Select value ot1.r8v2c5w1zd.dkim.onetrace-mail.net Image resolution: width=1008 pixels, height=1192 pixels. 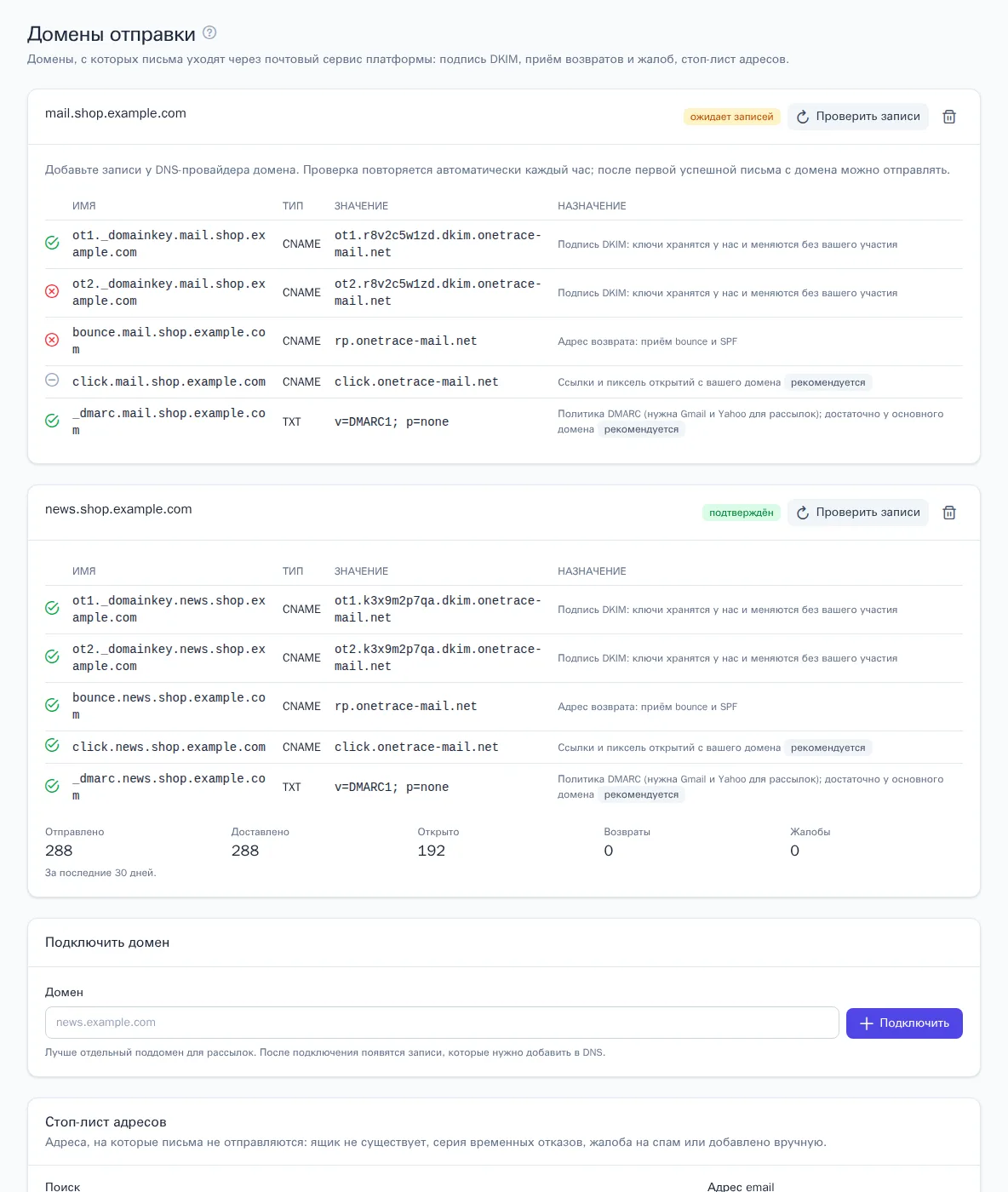tap(438, 244)
